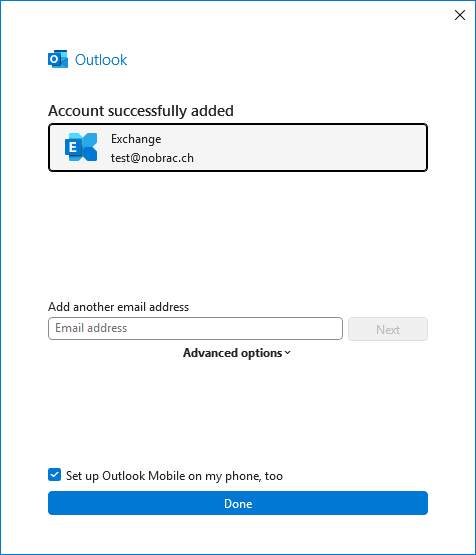Viewport: 476px width, 555px height.
Task: Uncheck Set up Outlook Mobile checkbox
Action: pyautogui.click(x=55, y=475)
